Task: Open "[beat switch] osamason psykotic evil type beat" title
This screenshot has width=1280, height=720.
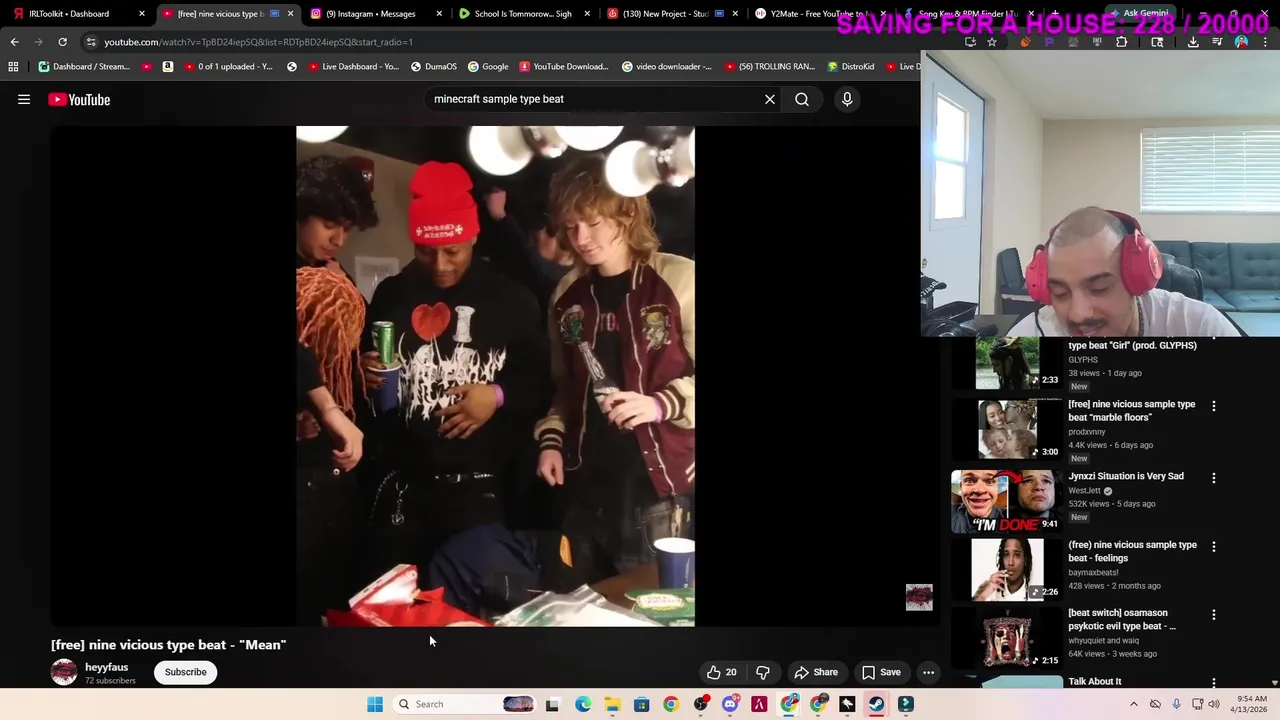Action: tap(1122, 619)
